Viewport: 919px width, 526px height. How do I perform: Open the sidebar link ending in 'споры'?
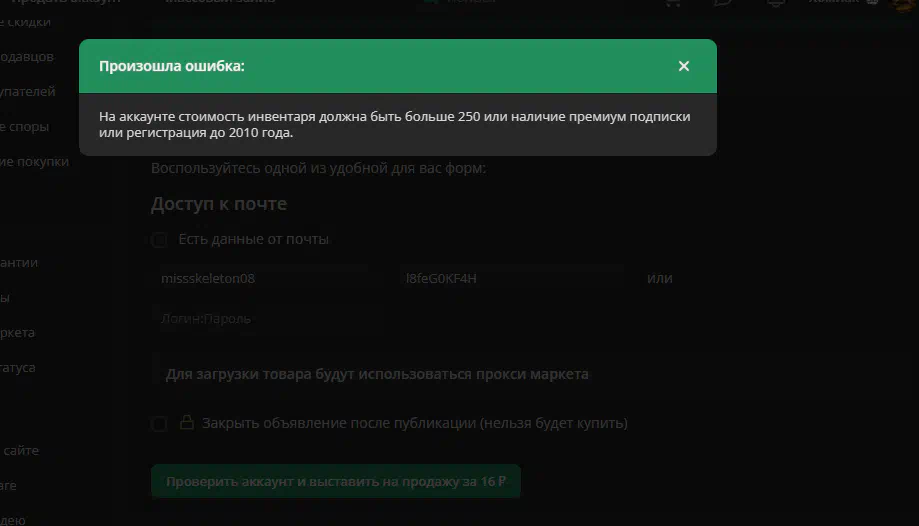tap(24, 127)
